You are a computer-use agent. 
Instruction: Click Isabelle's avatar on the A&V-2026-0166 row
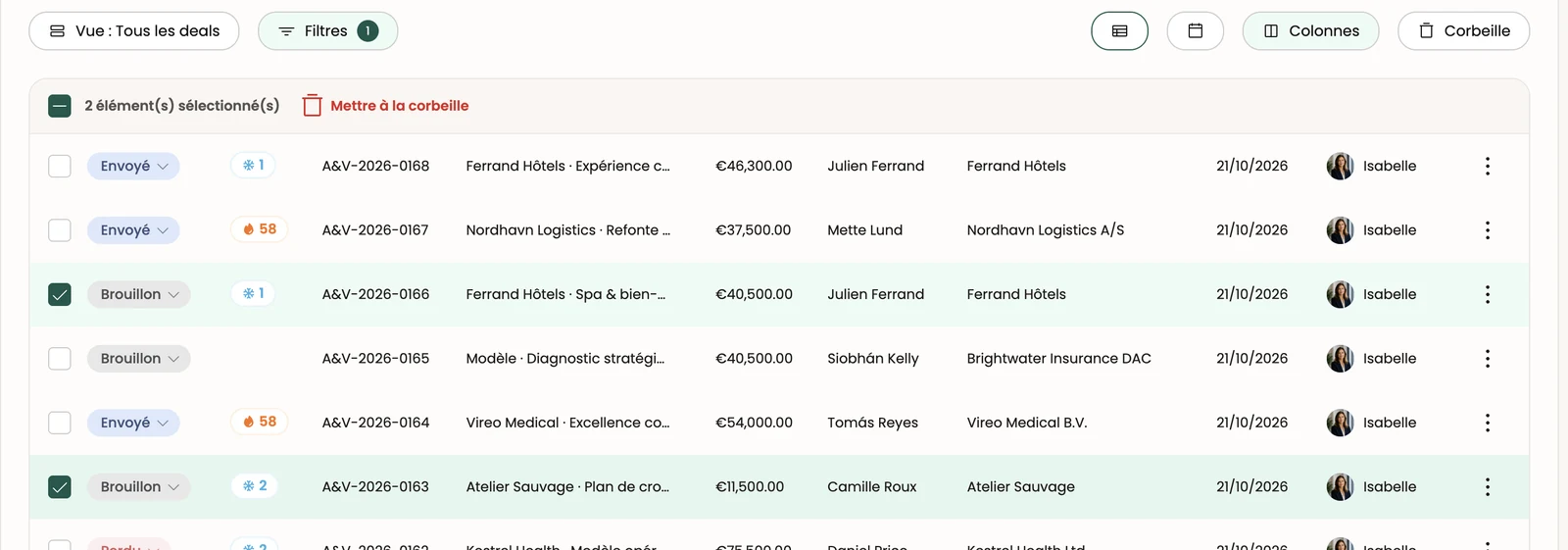coord(1340,294)
